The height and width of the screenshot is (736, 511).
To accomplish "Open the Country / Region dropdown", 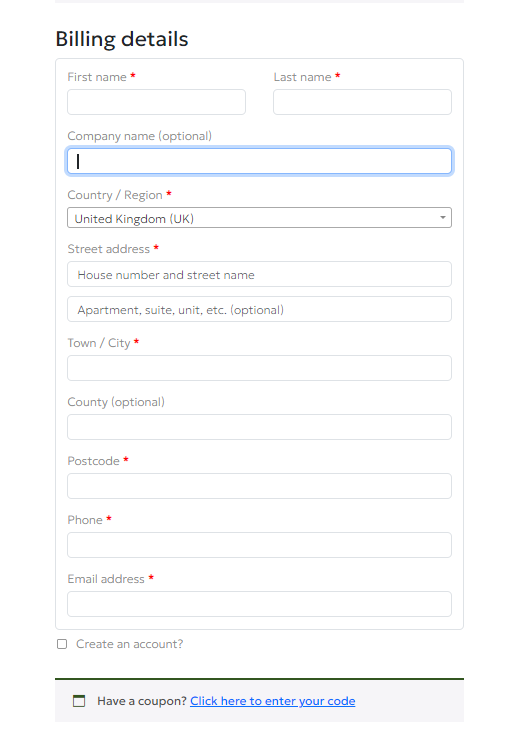I will (x=259, y=218).
